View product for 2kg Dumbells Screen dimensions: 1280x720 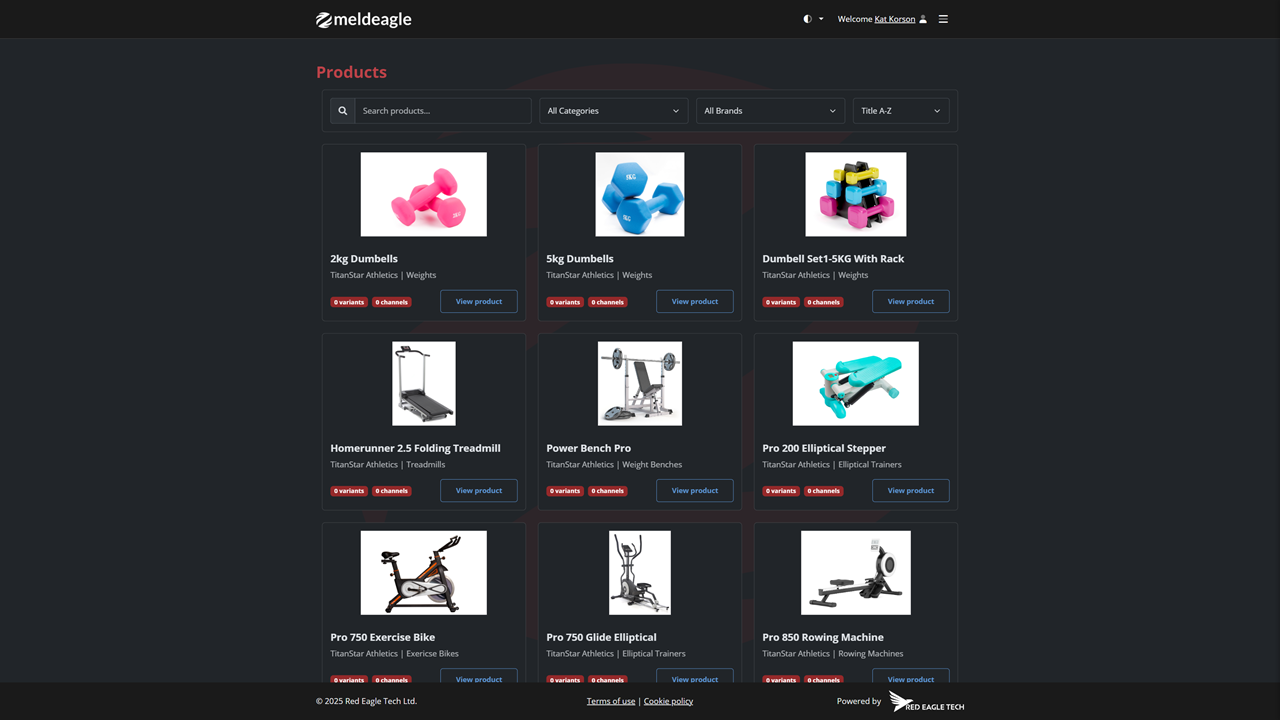point(478,301)
